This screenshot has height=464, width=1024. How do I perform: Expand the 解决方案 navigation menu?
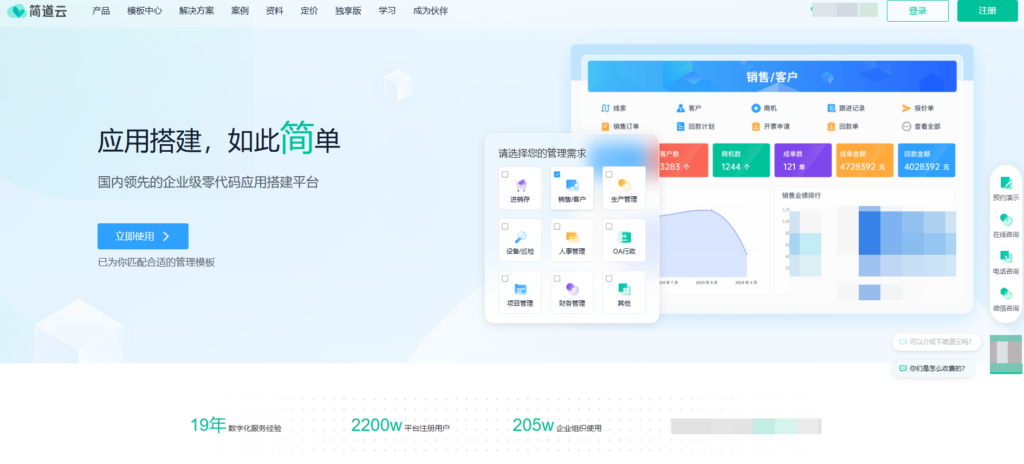[x=196, y=11]
